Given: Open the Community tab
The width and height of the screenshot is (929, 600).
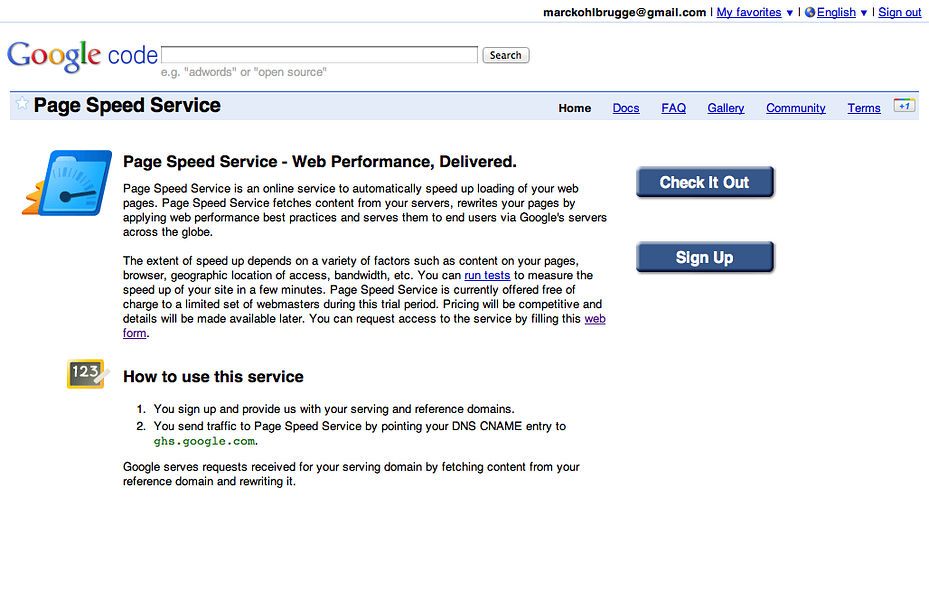Looking at the screenshot, I should click(796, 108).
